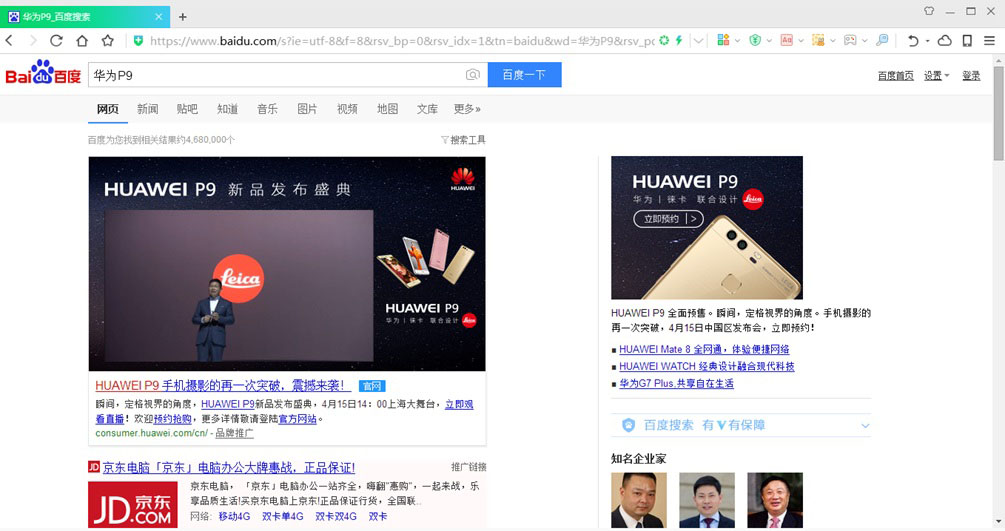This screenshot has width=1005, height=531.
Task: Switch to the 文库 tab
Action: (428, 109)
